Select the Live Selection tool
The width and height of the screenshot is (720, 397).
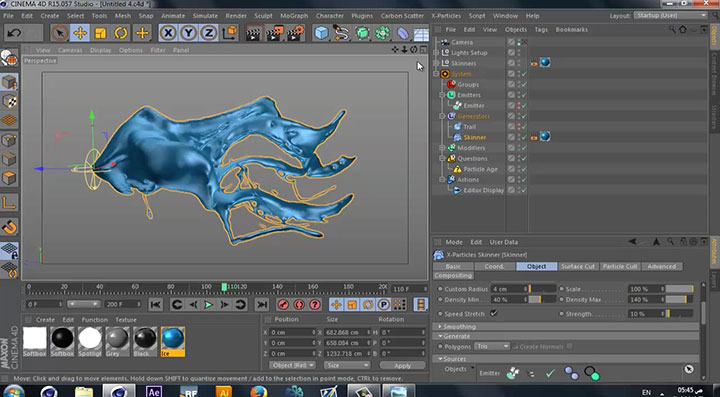click(59, 33)
